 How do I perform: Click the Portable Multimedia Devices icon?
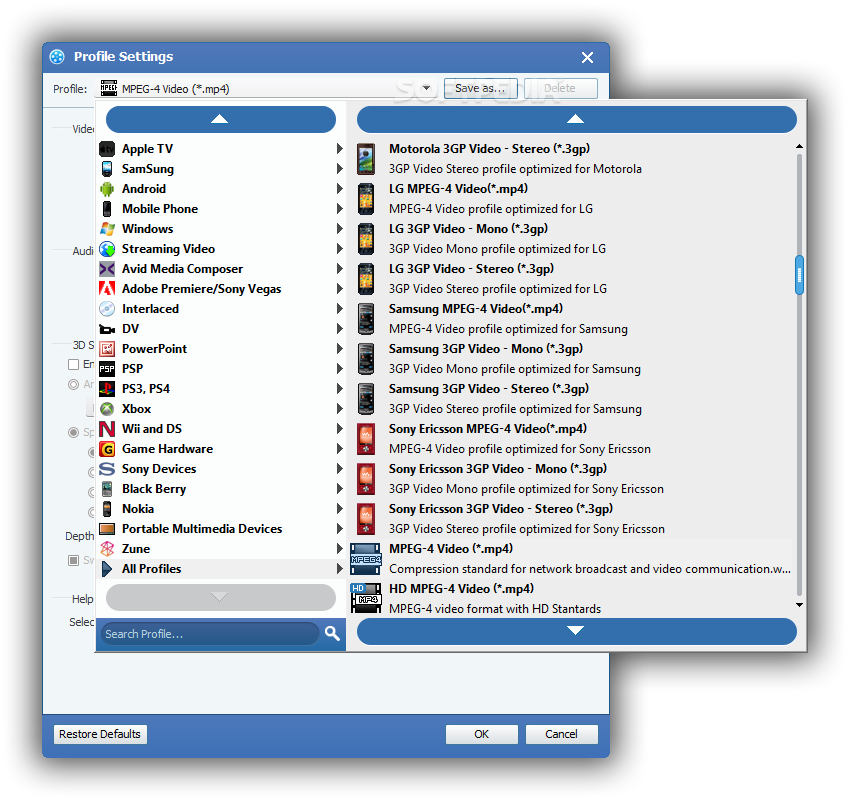107,528
